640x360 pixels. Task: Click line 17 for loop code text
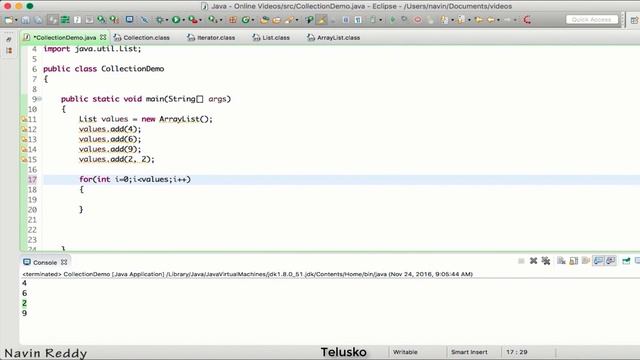(135, 179)
